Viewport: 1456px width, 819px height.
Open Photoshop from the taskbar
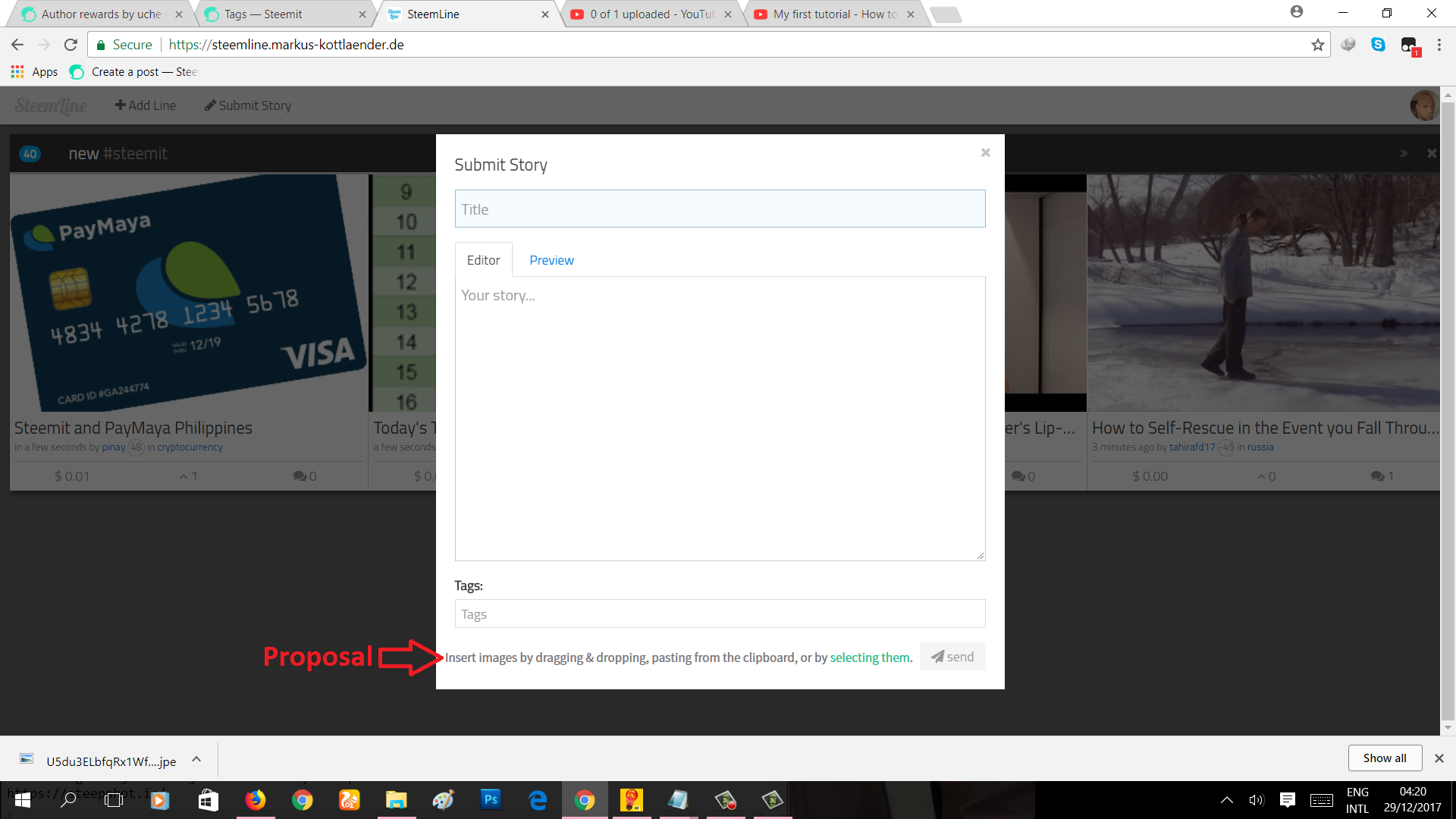click(491, 800)
